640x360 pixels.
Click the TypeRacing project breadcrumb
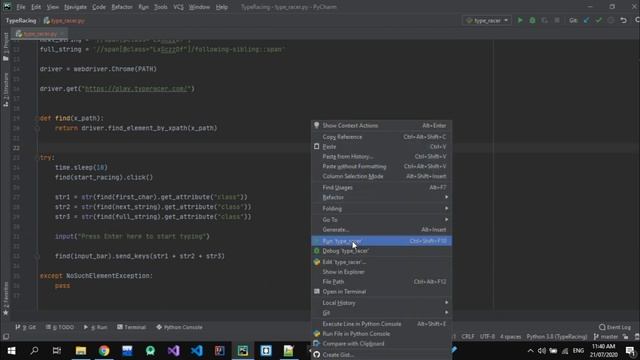pyautogui.click(x=21, y=20)
